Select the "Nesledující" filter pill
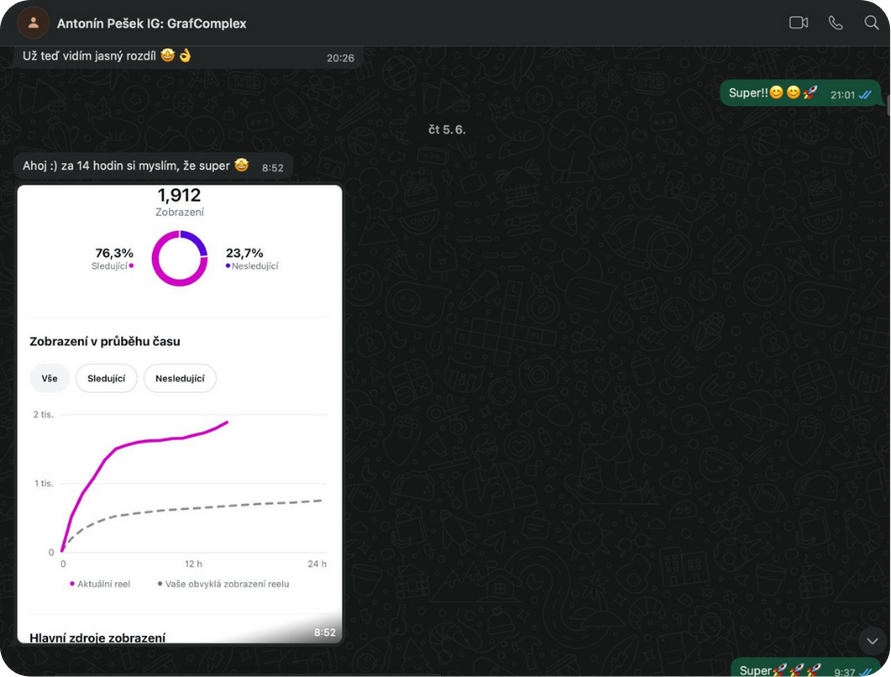891x677 pixels. tap(180, 379)
